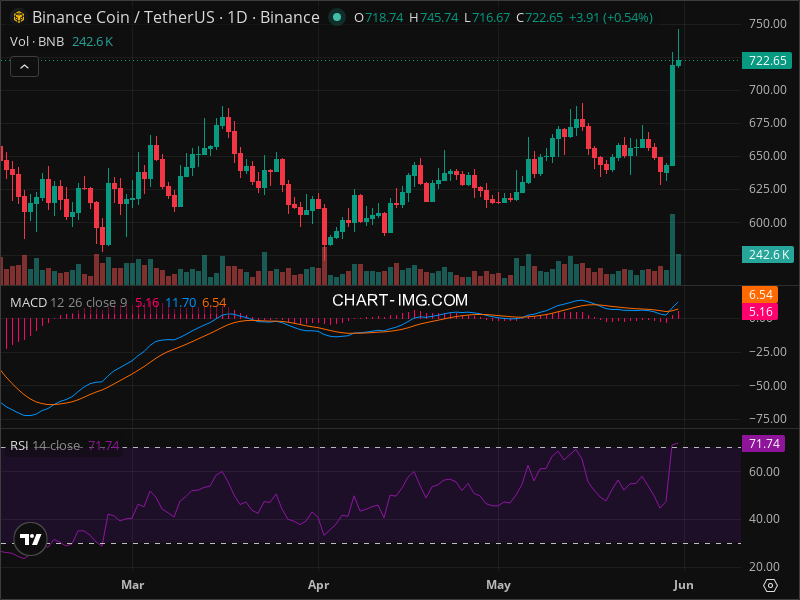
Task: Click the volume axis tag 242.6 K
Action: (x=767, y=254)
